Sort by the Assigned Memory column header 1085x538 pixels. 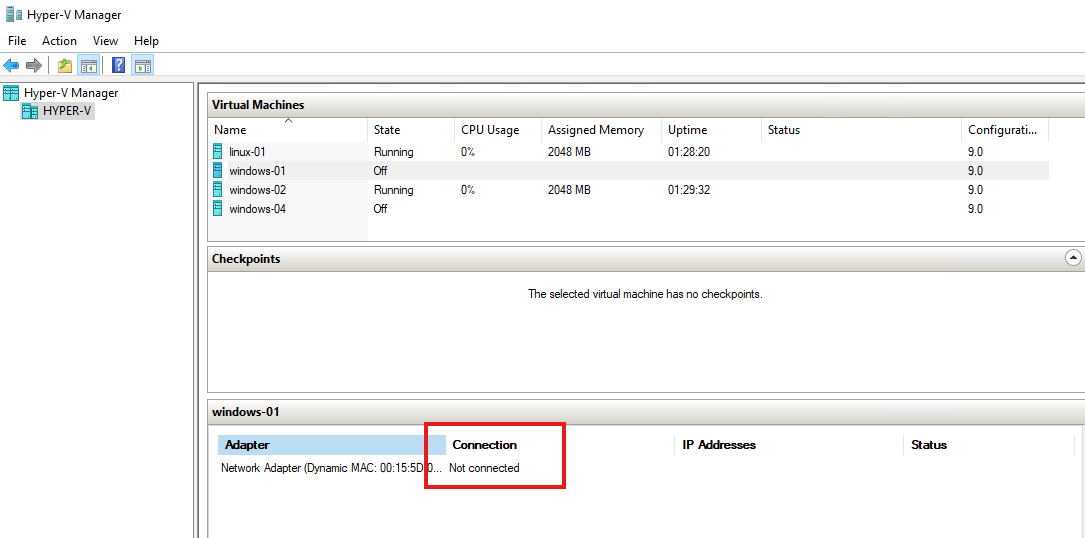point(595,130)
